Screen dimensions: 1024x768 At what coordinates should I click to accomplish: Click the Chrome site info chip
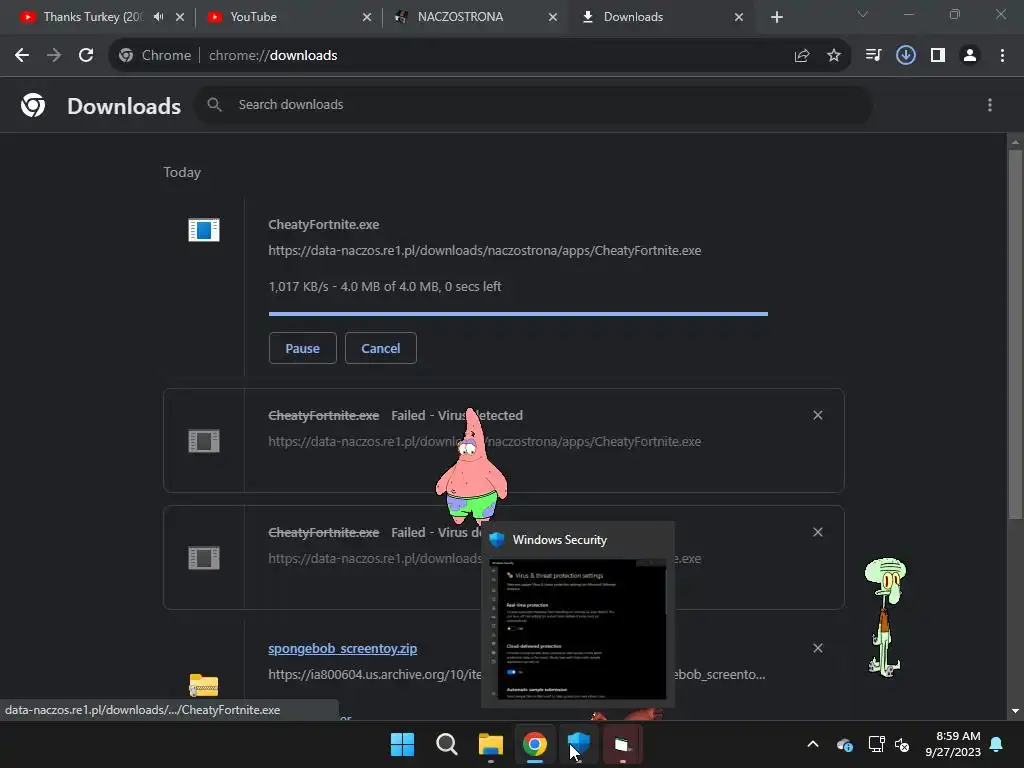point(155,56)
